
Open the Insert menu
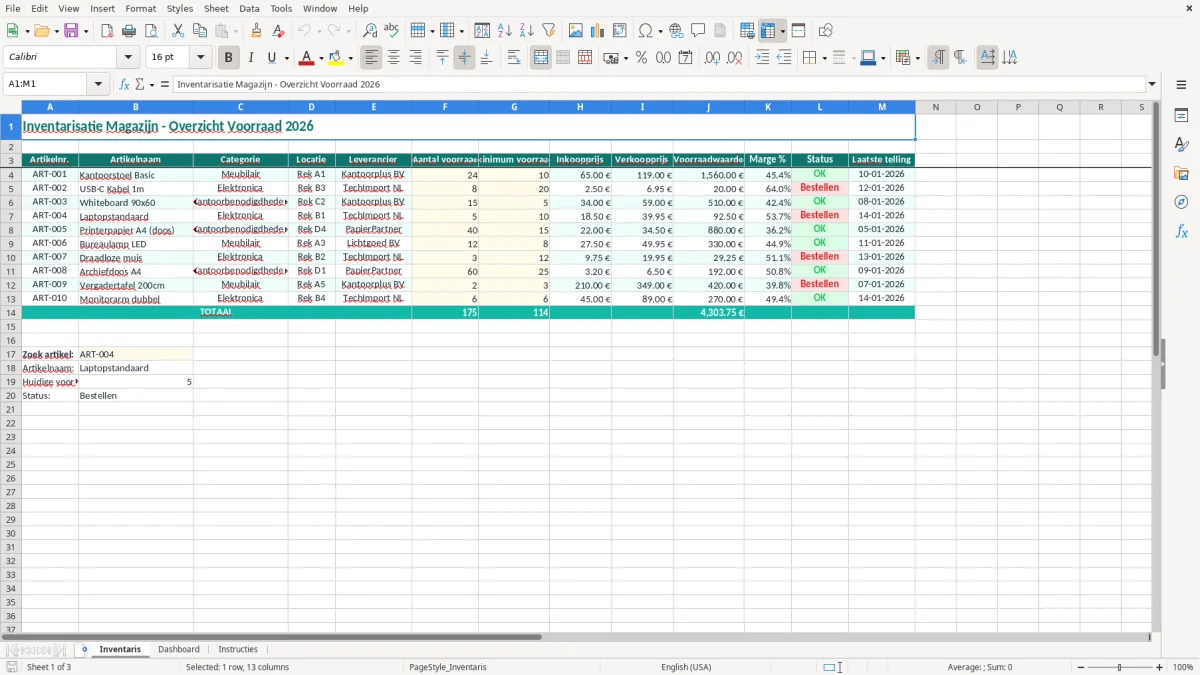click(102, 8)
